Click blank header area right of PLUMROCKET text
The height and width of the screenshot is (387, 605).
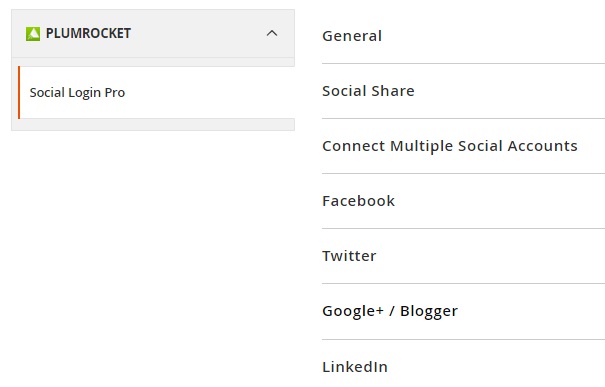click(197, 34)
